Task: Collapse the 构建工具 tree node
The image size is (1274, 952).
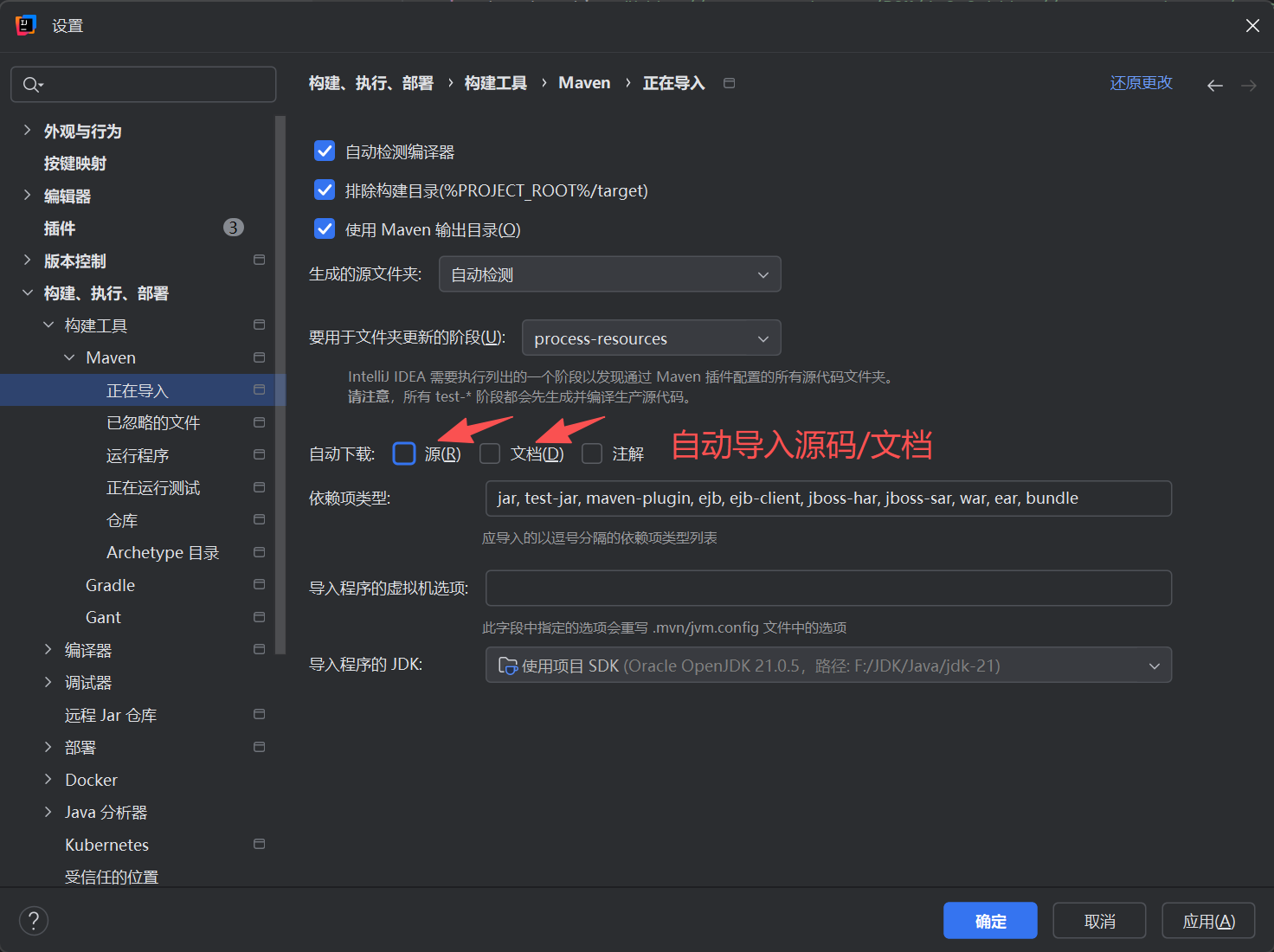Action: [48, 325]
